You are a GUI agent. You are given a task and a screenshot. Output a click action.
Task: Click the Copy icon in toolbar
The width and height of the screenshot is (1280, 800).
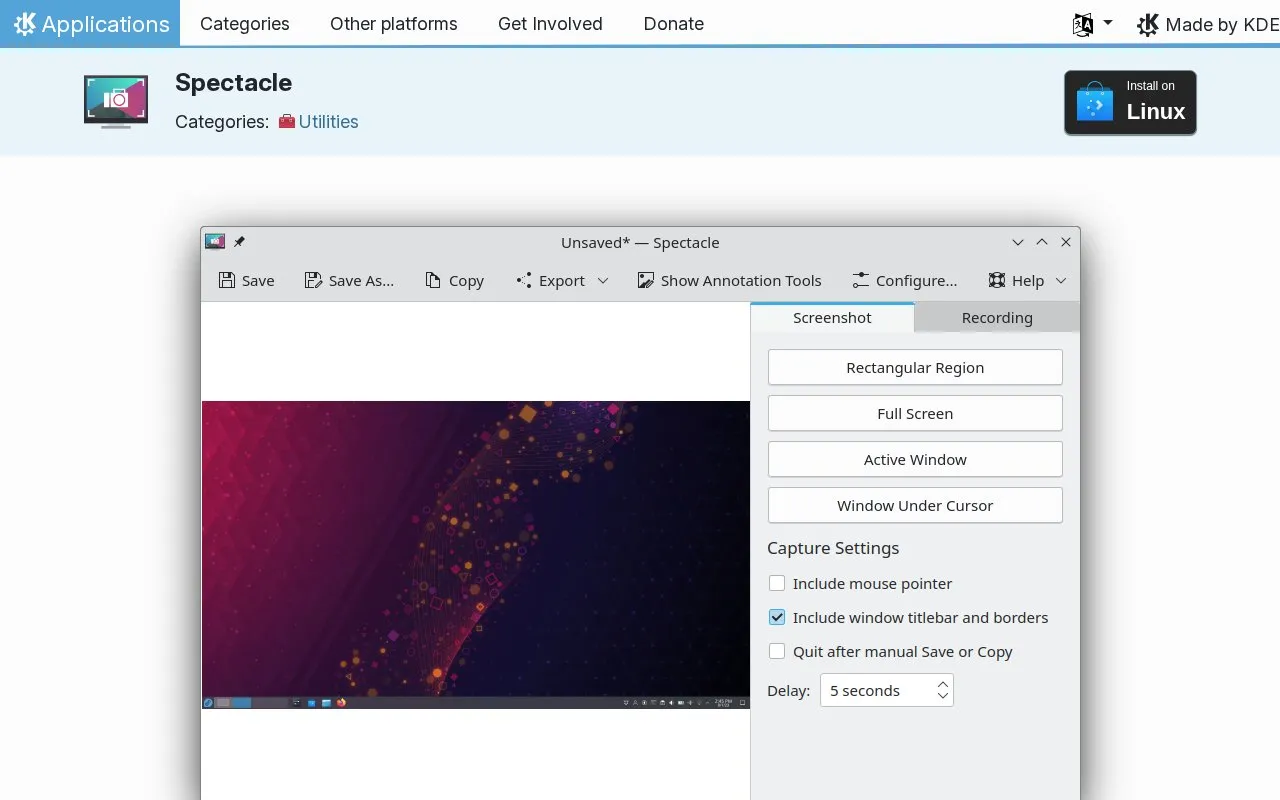[x=433, y=281]
